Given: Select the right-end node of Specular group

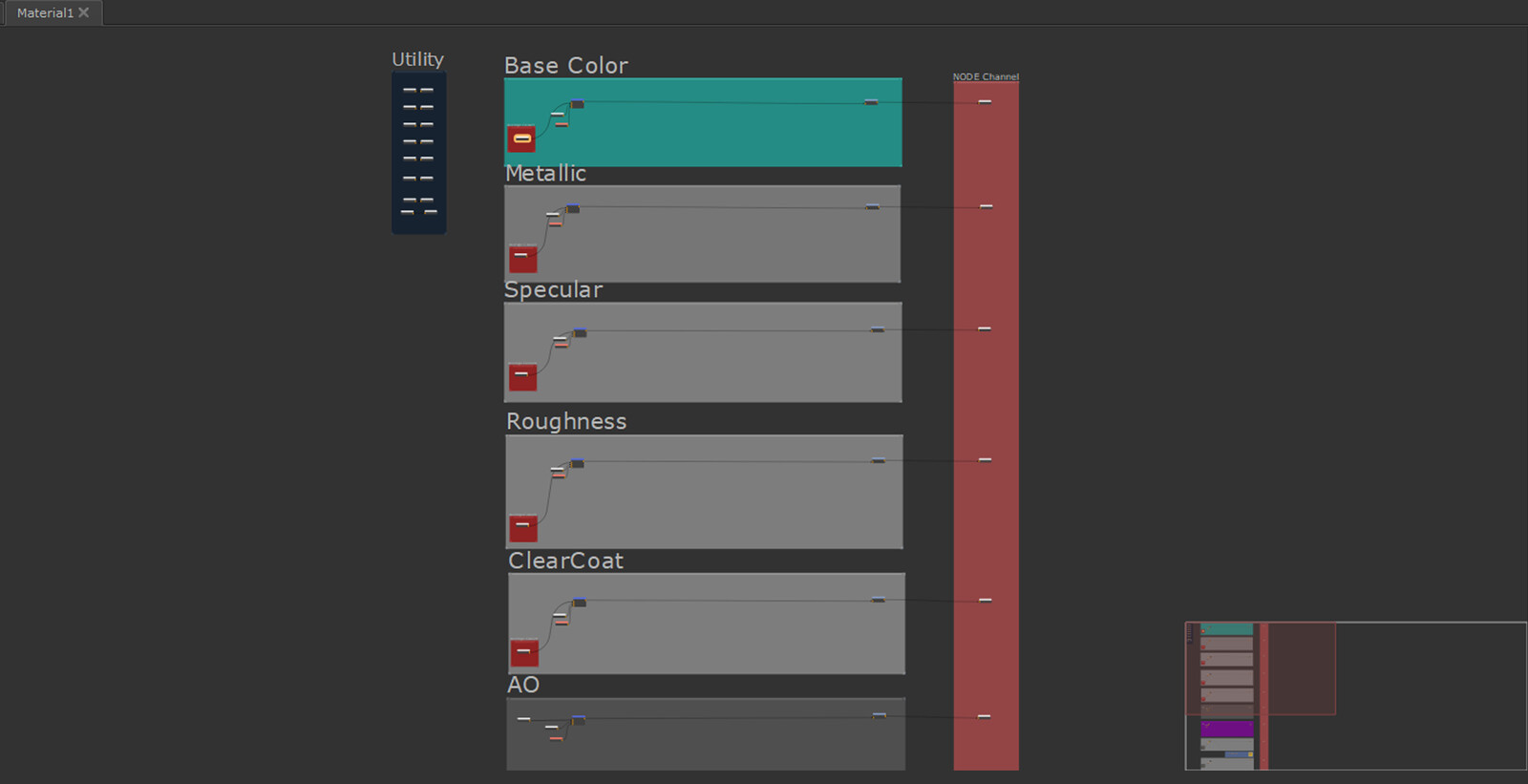Looking at the screenshot, I should click(x=877, y=329).
